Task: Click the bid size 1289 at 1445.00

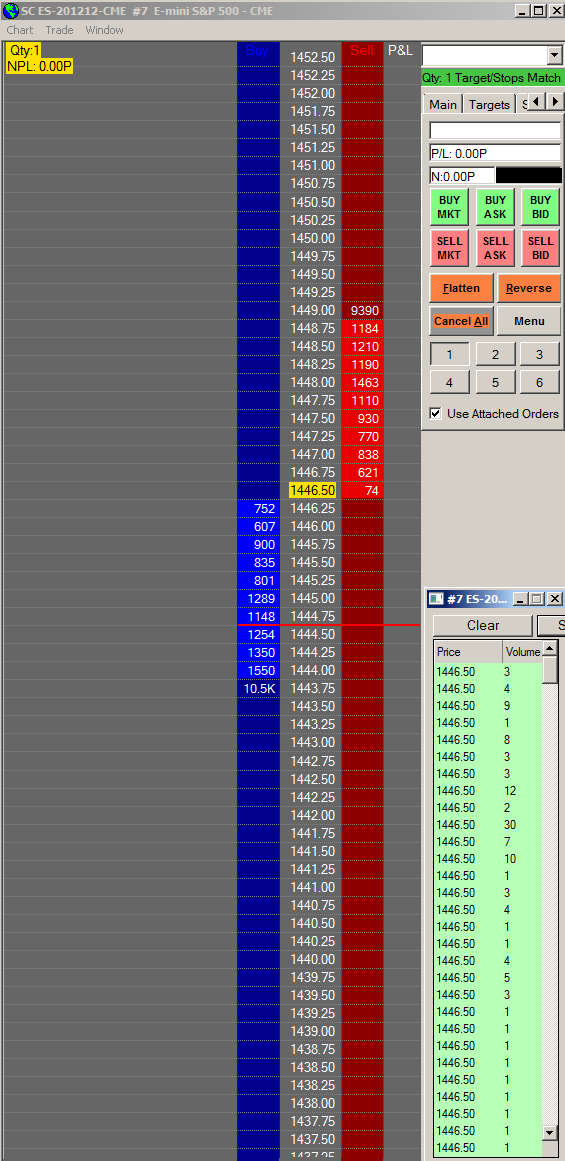Action: click(259, 598)
